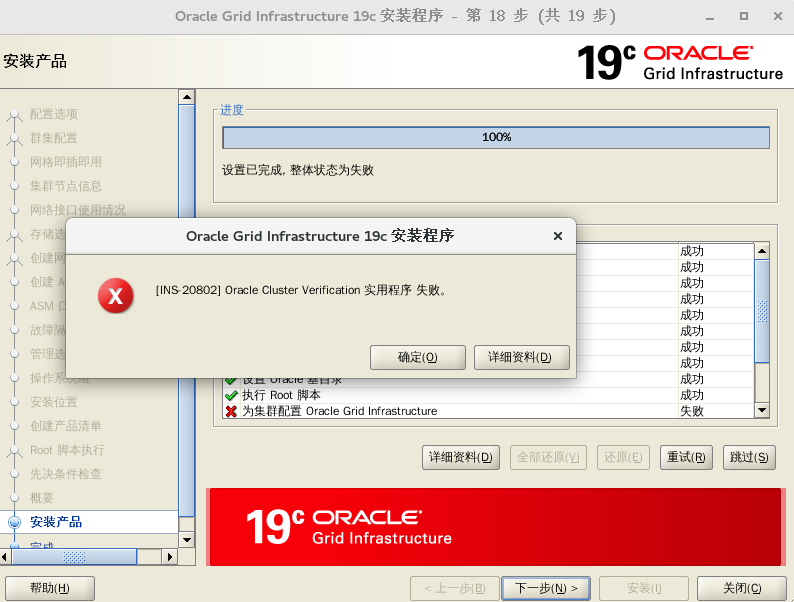Select 配置选项 step in sidebar
The width and height of the screenshot is (794, 602).
[53, 114]
